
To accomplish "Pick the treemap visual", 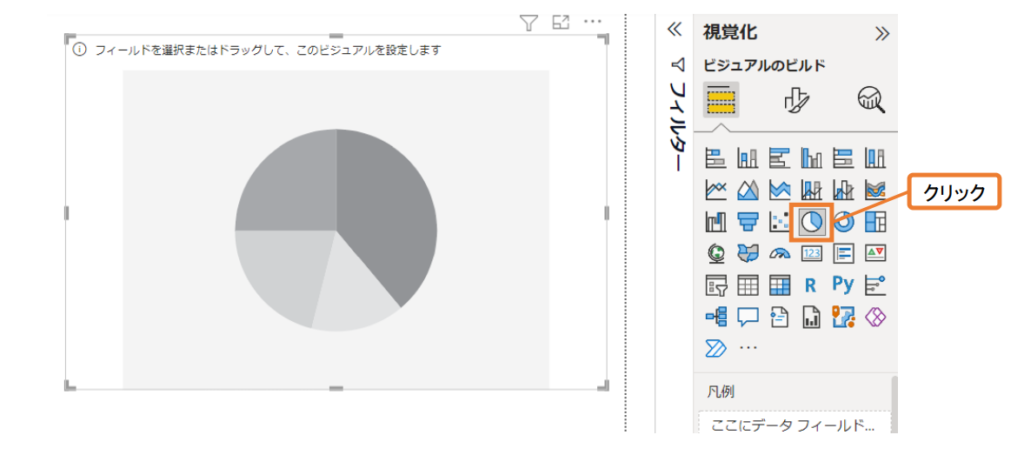I will pyautogui.click(x=875, y=222).
